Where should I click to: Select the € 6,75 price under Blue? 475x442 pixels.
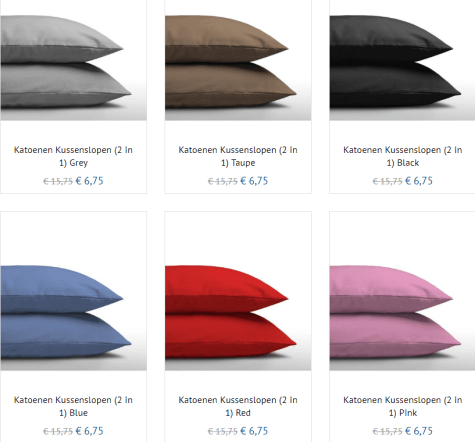tap(90, 431)
